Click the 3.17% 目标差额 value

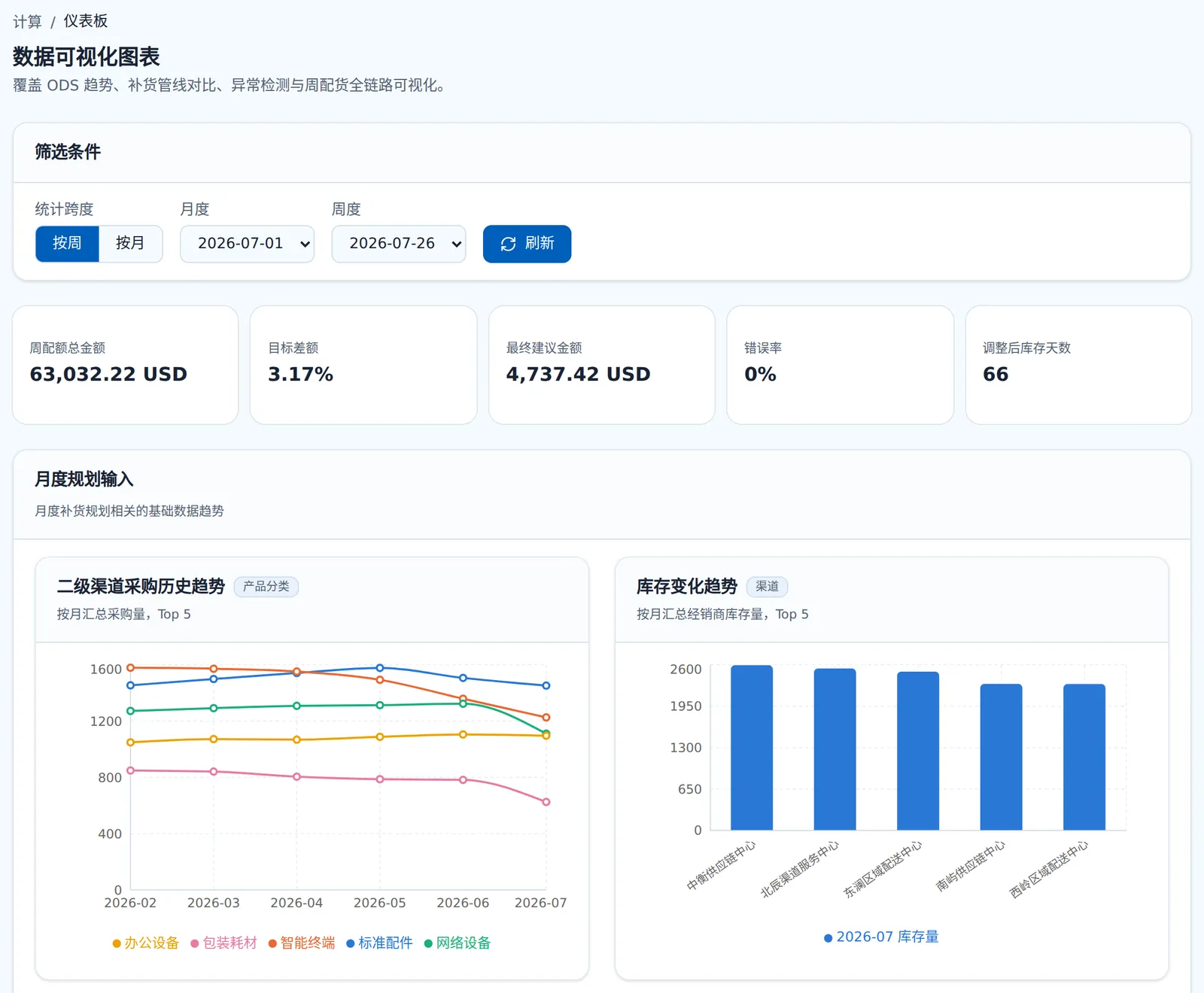coord(300,374)
